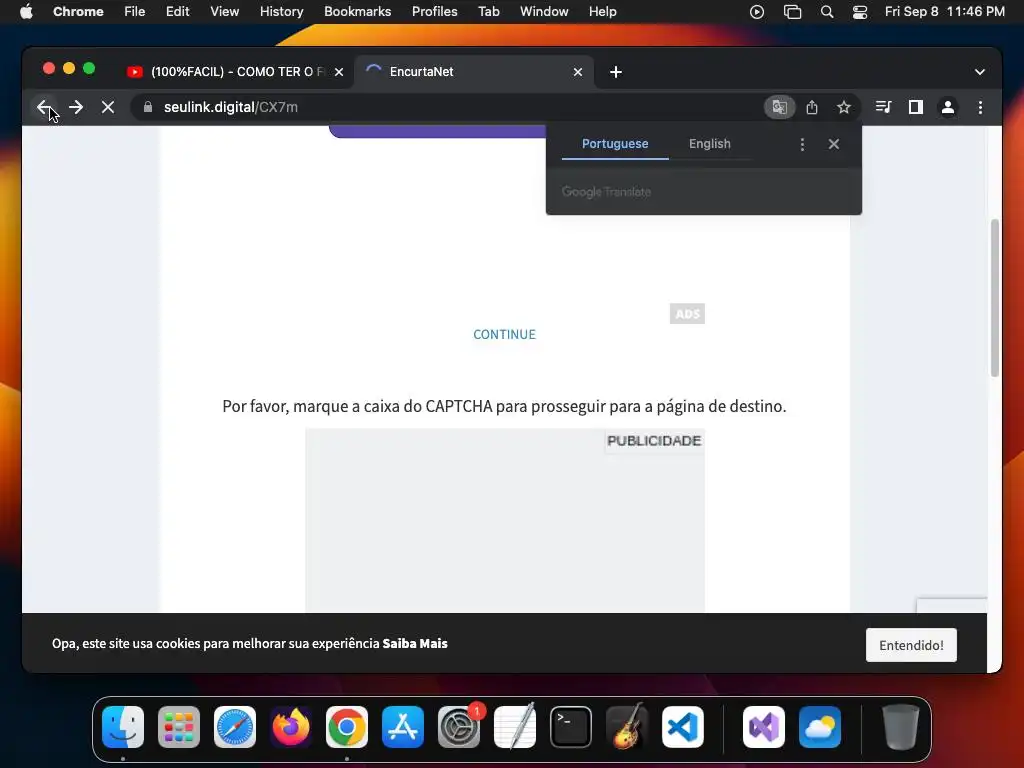Select the Portuguese tab in translate popup
1024x768 pixels.
tap(615, 144)
